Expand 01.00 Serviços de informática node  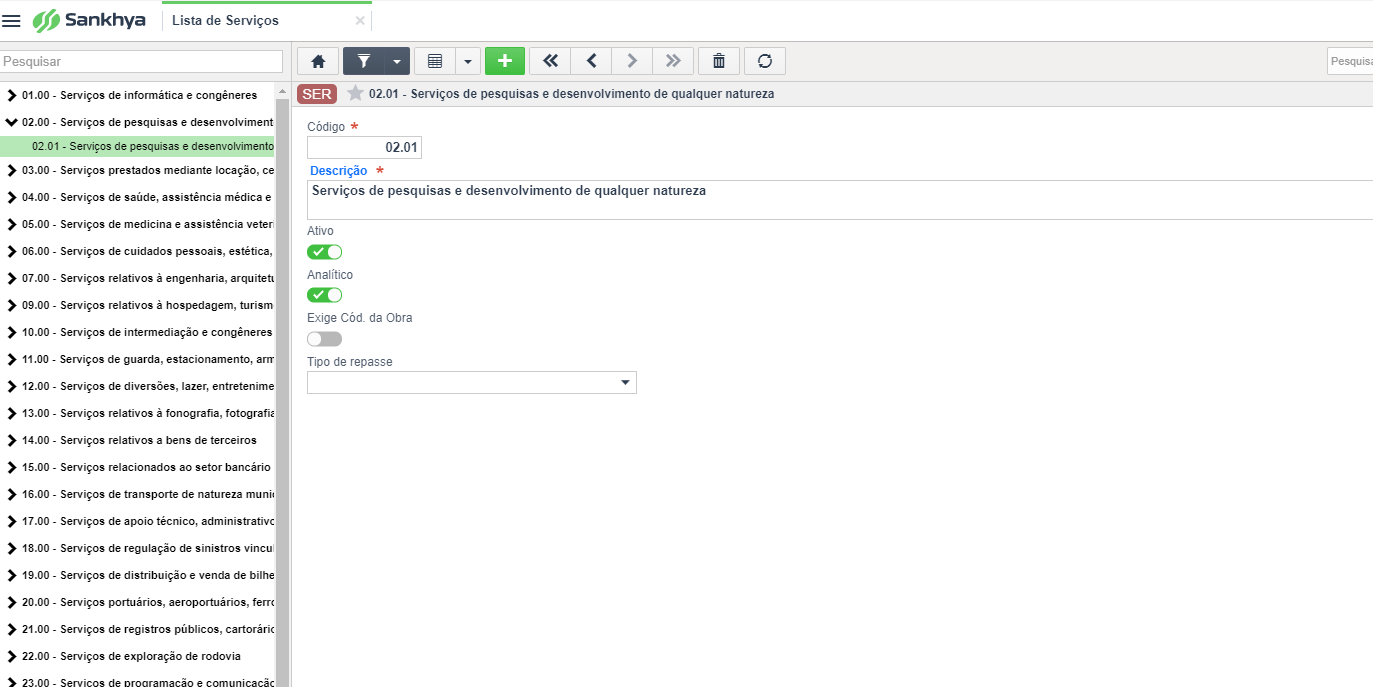pyautogui.click(x=11, y=96)
